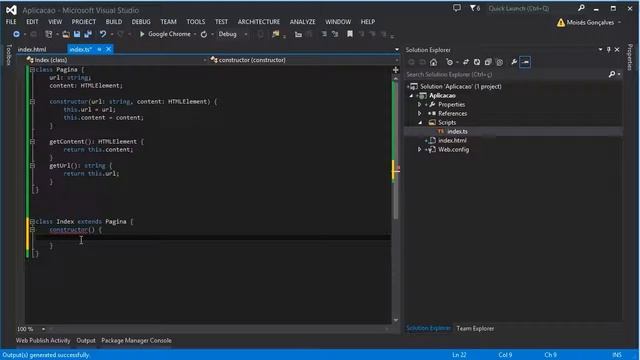Click the yellow warning icon next to Moisés Gonçalves
This screenshot has height=360, width=640.
point(561,22)
